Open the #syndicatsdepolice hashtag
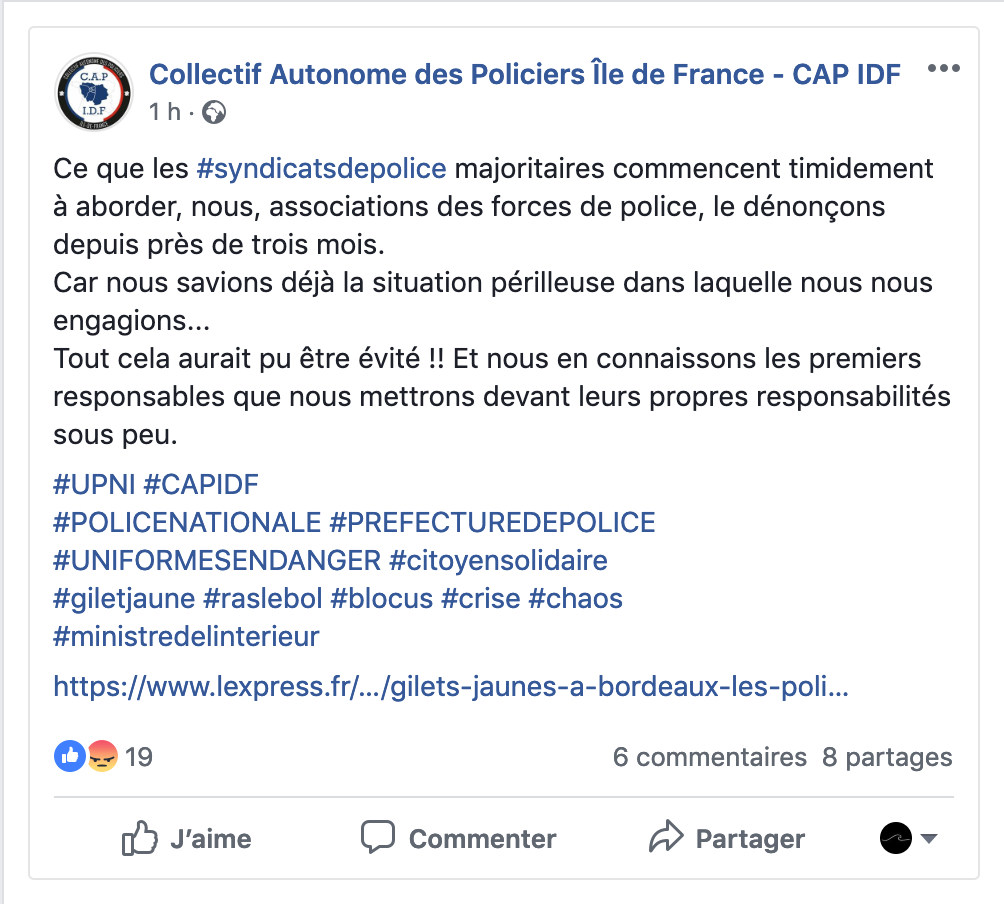Image resolution: width=1004 pixels, height=904 pixels. 321,169
